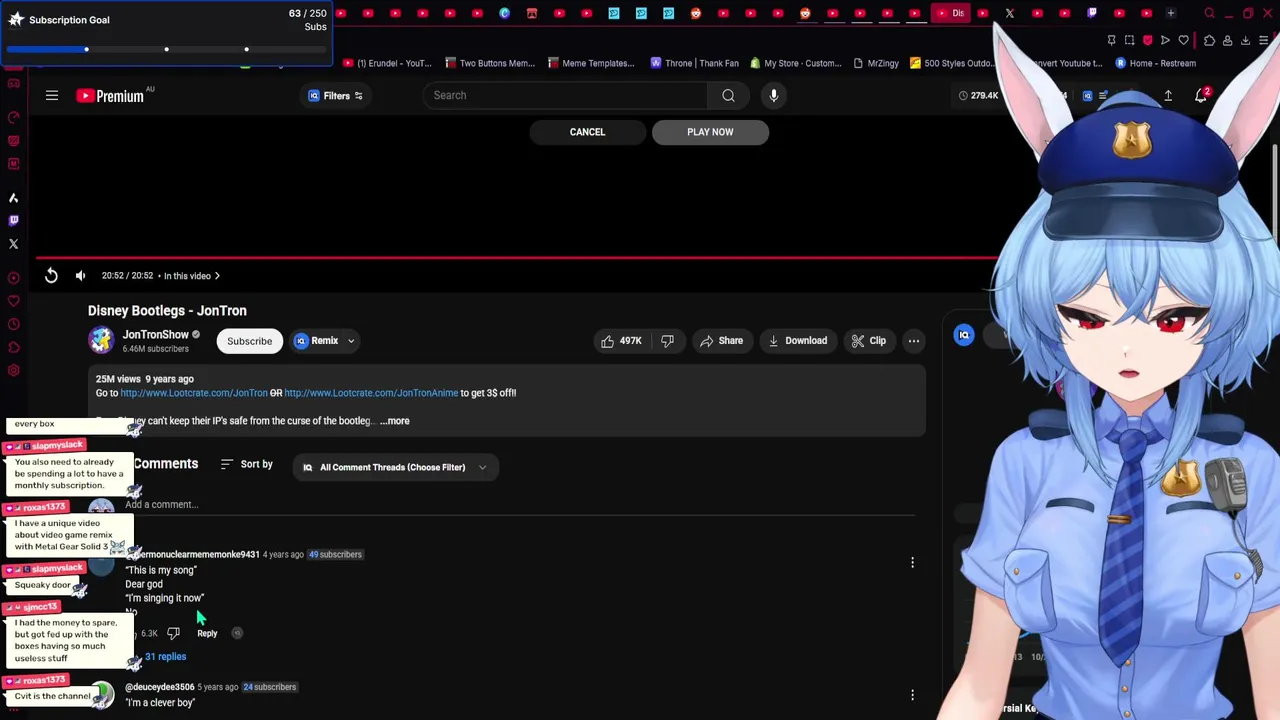Viewport: 1280px width, 720px height.
Task: Open the My Store bookmark
Action: [x=796, y=63]
